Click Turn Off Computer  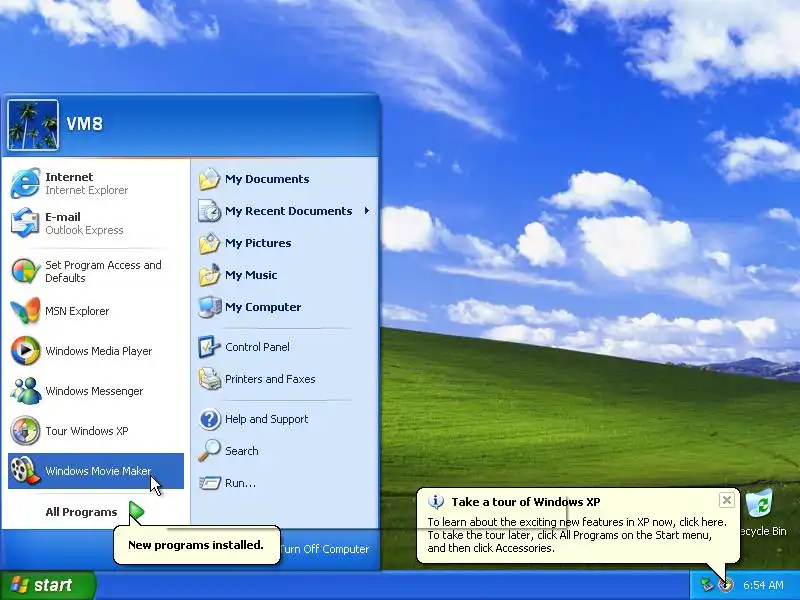[324, 549]
